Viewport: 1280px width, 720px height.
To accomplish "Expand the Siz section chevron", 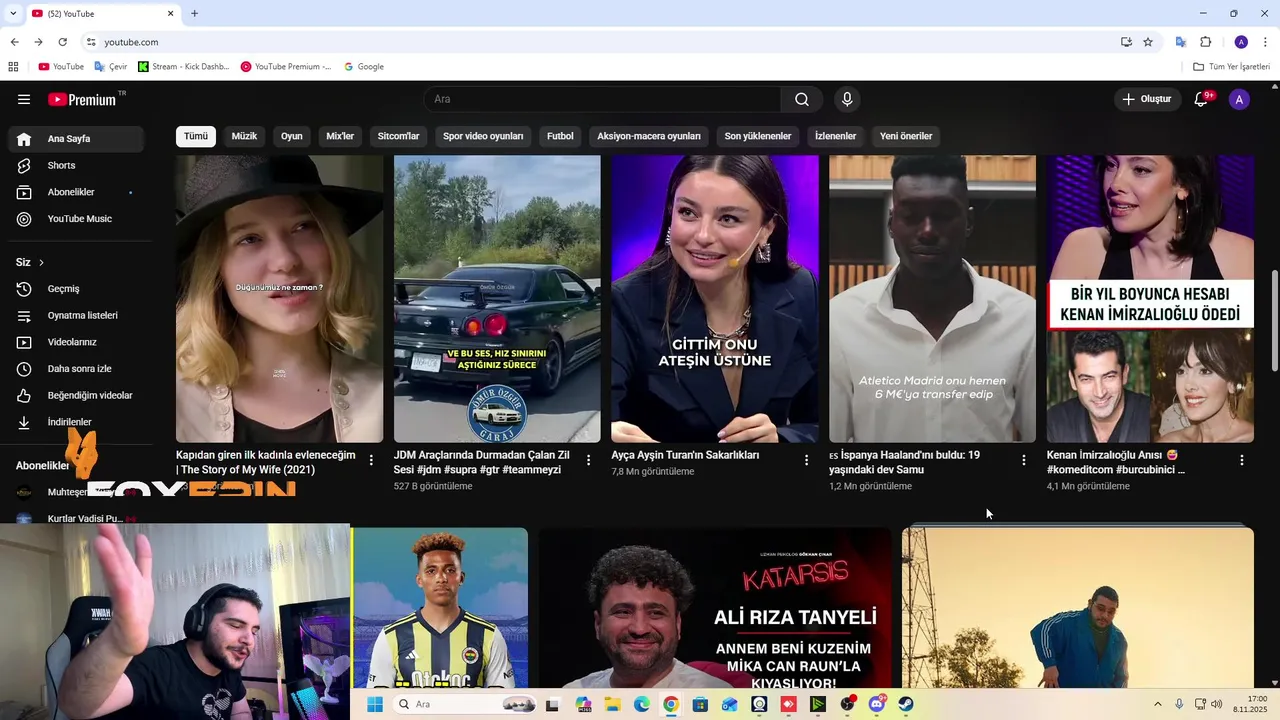I will pos(41,262).
